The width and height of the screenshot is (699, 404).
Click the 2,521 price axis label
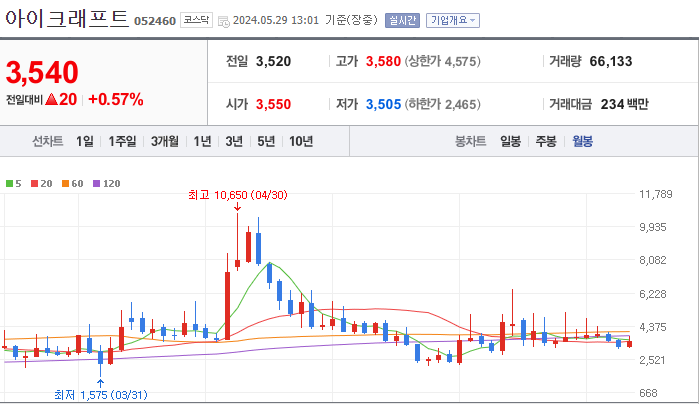point(653,360)
